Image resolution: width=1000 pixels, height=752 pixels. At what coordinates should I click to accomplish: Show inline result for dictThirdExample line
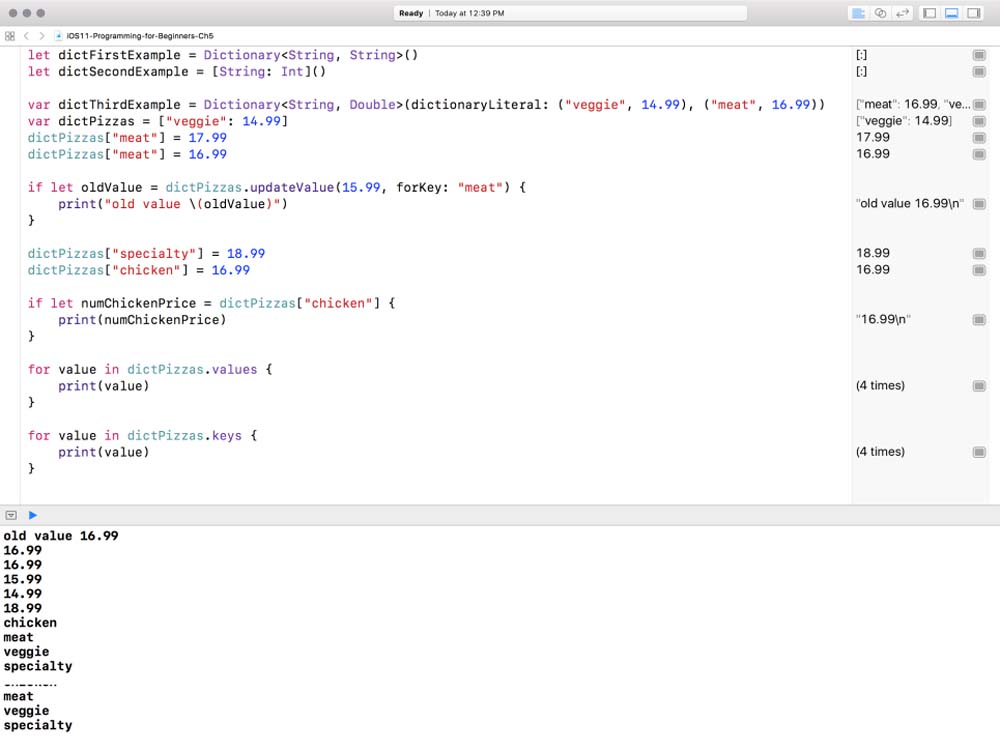pos(979,104)
